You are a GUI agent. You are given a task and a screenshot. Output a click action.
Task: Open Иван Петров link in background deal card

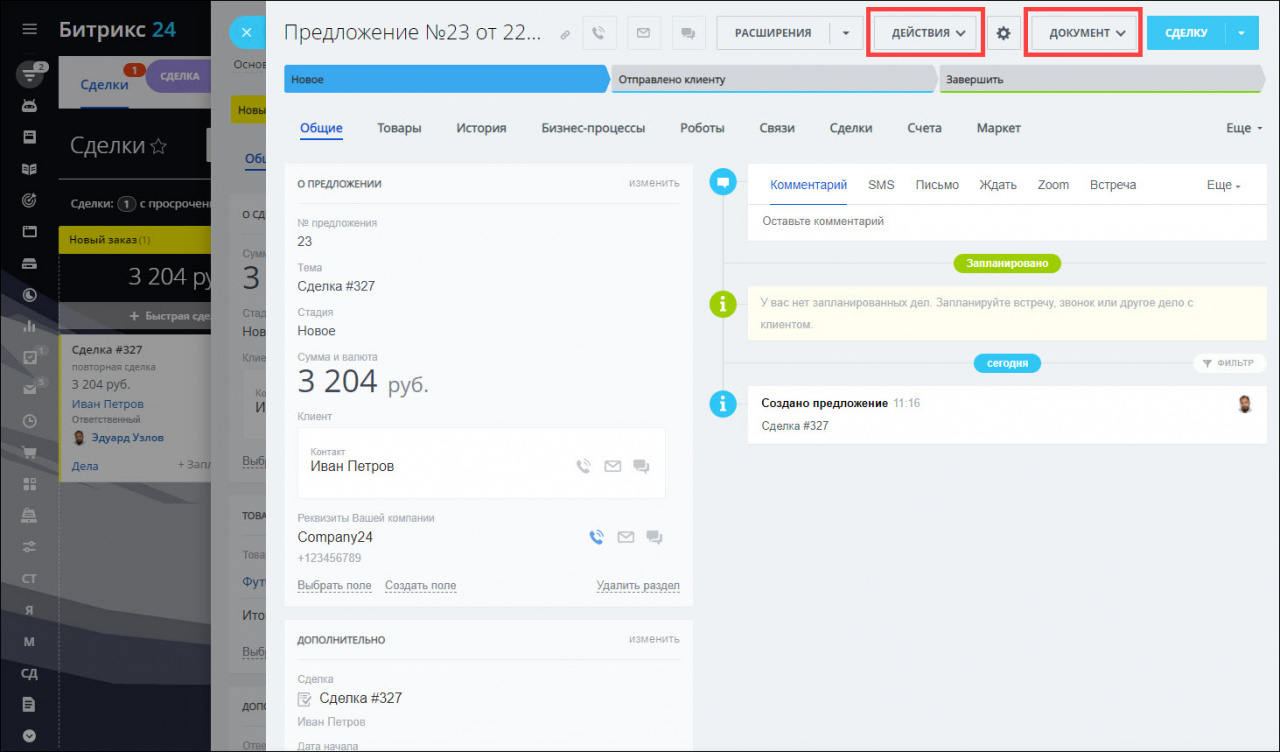coord(108,404)
